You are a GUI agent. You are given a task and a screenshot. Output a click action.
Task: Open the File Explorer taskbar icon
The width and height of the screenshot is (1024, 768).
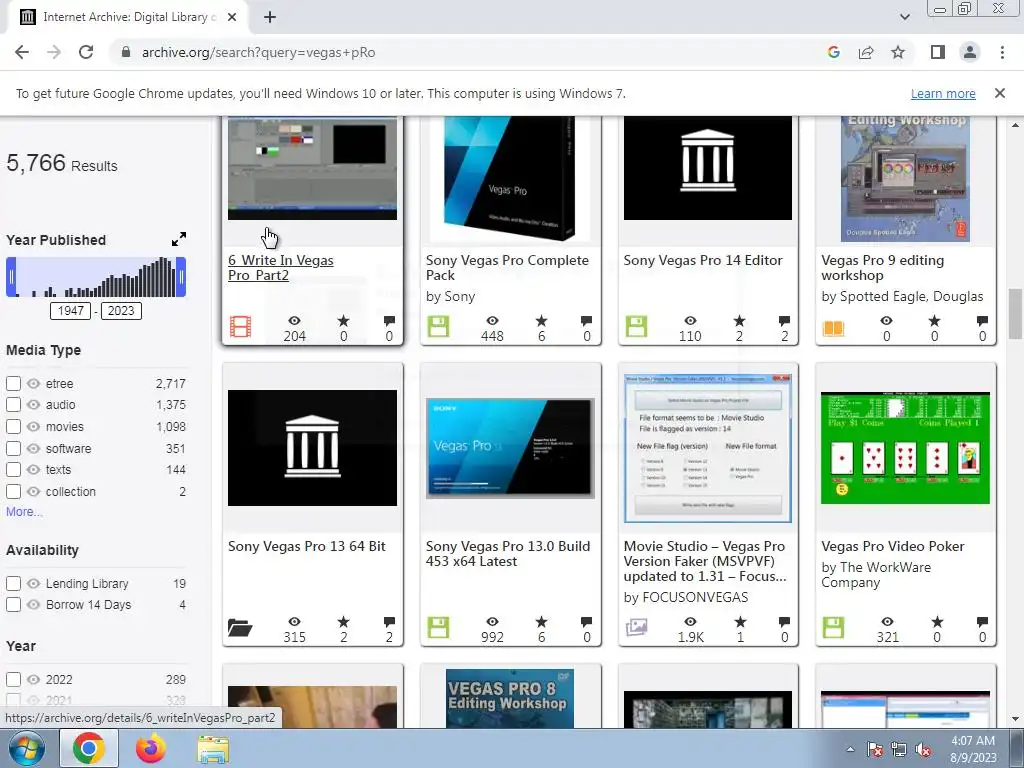tap(213, 749)
